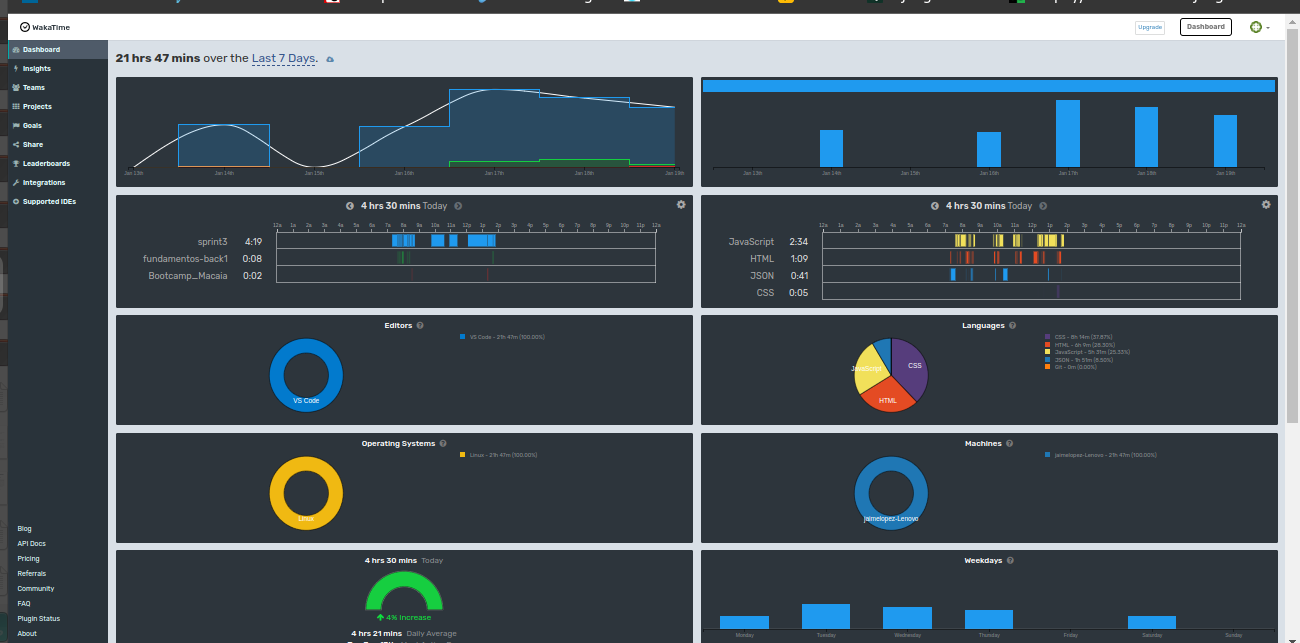Click the Integrations wrench icon

15,182
